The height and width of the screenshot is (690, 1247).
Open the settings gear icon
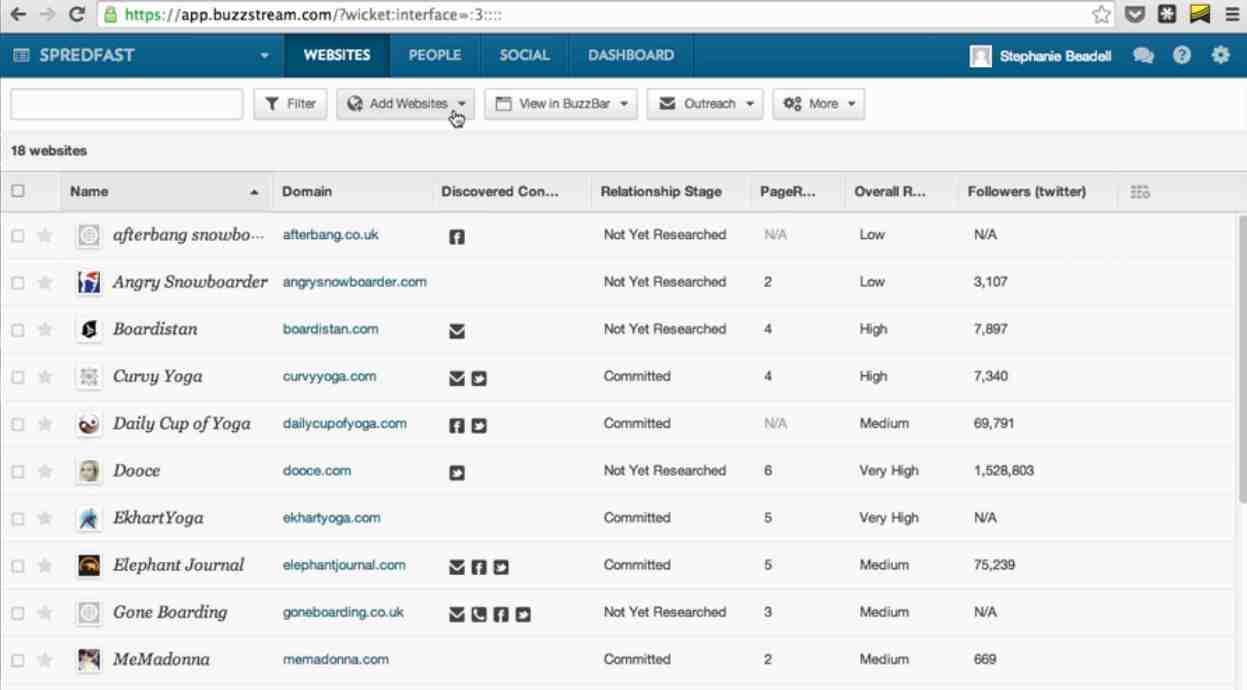coord(1220,56)
